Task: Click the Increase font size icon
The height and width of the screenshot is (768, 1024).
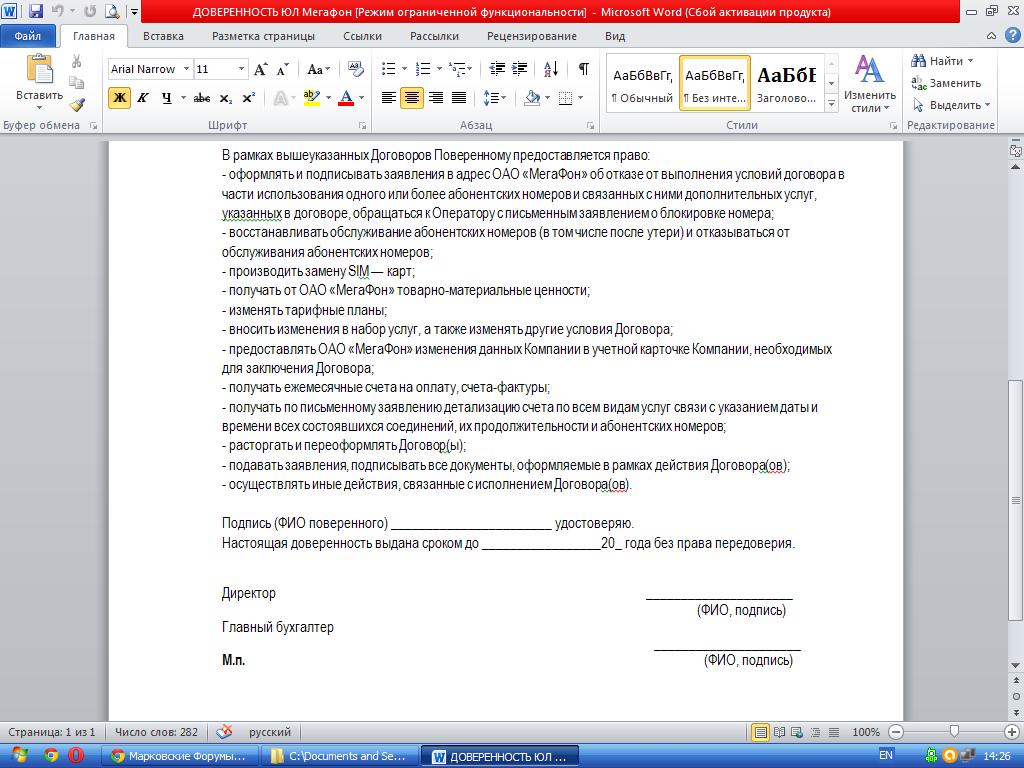Action: 260,69
